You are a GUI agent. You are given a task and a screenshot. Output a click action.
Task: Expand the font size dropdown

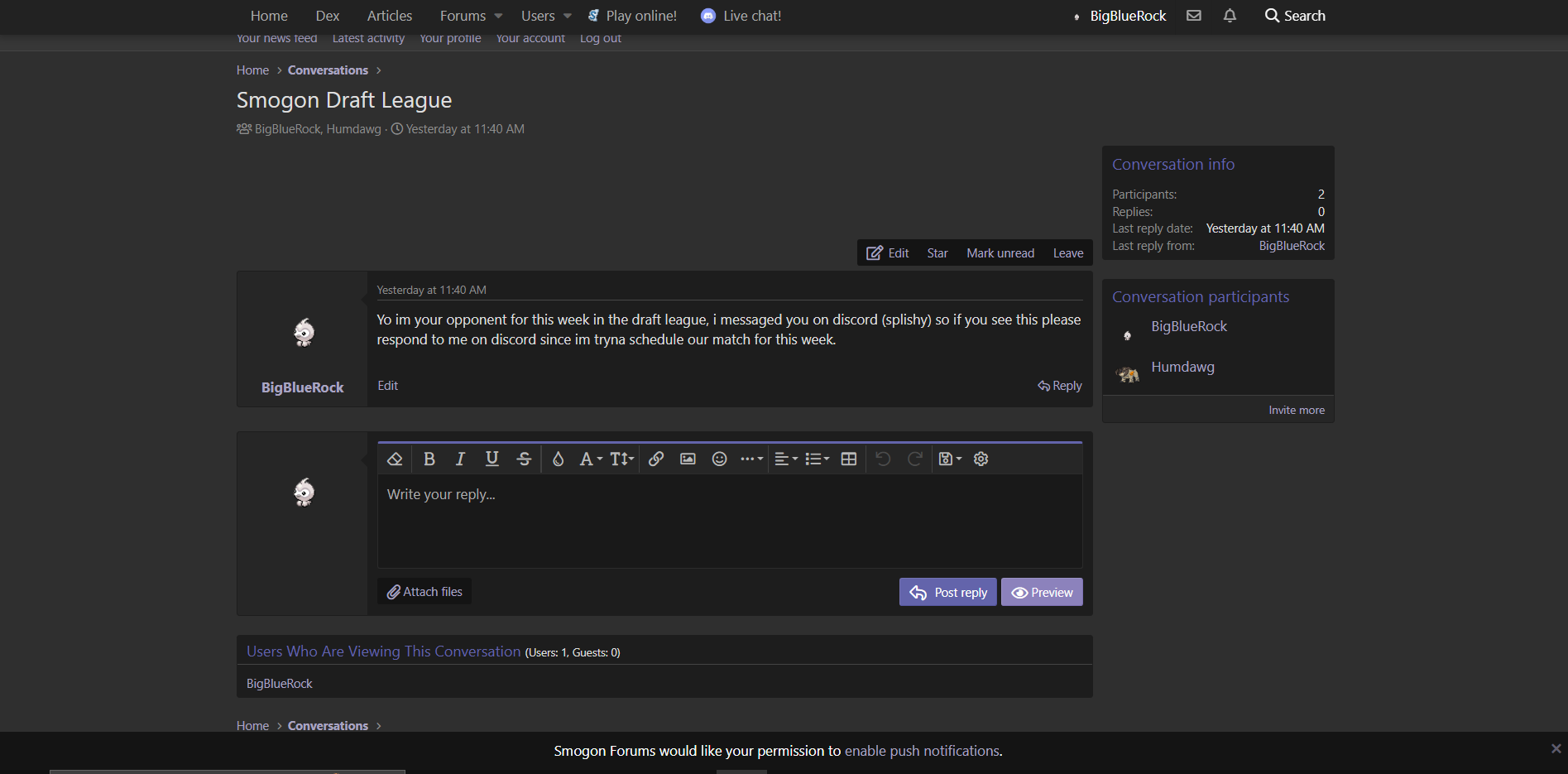pyautogui.click(x=622, y=459)
